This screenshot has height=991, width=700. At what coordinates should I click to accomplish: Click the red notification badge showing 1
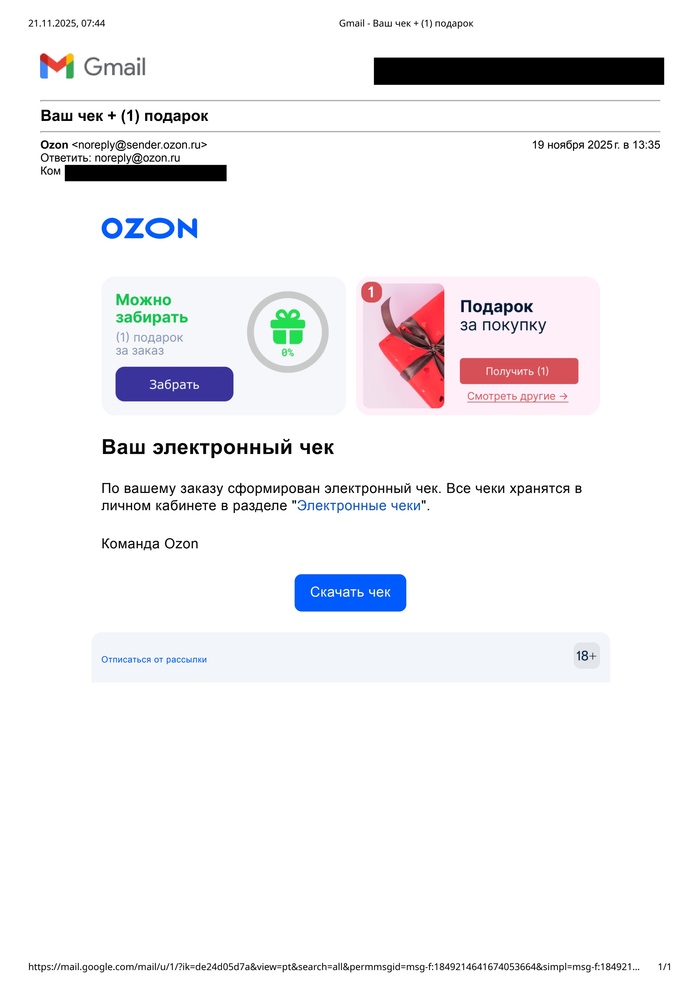pyautogui.click(x=371, y=292)
